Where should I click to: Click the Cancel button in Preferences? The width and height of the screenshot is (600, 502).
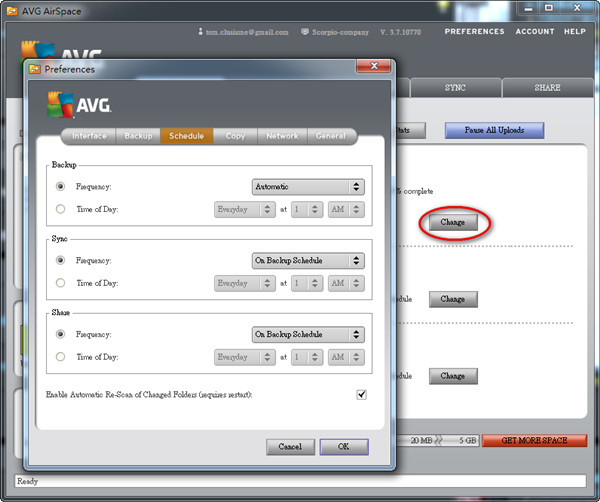pyautogui.click(x=290, y=447)
